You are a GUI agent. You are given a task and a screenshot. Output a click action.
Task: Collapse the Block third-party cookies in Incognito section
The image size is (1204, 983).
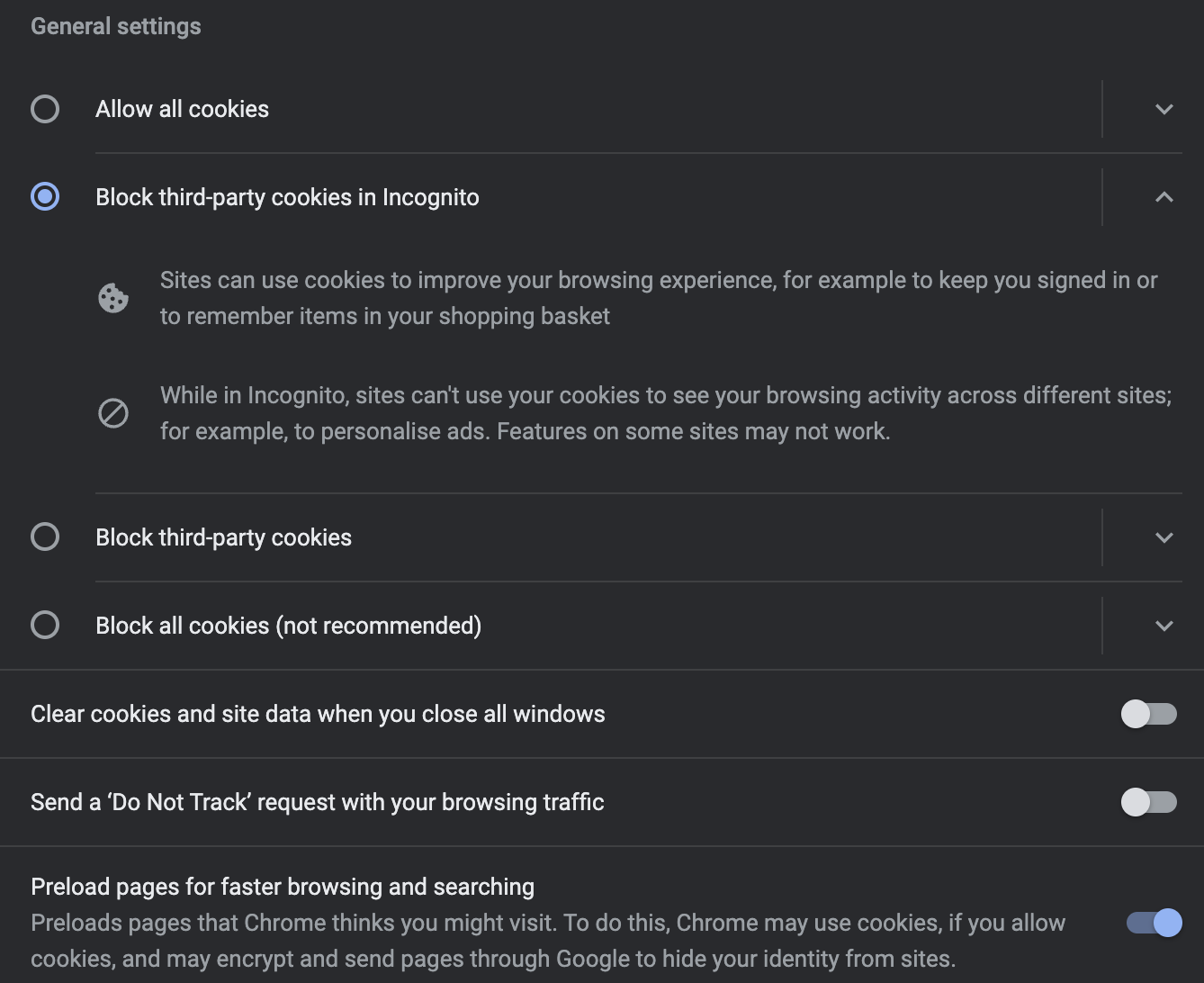[x=1164, y=196]
